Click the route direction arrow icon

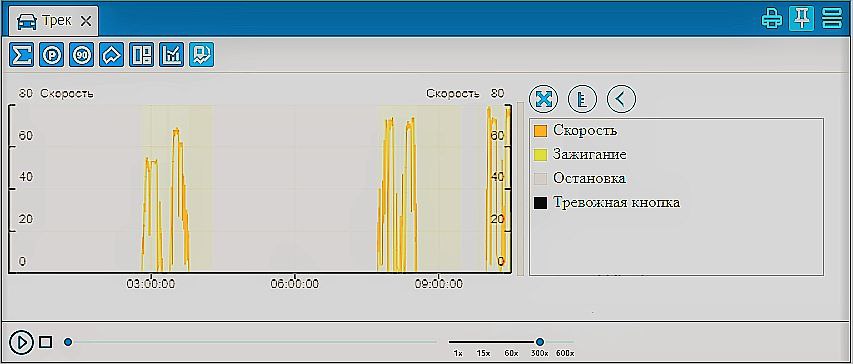[x=112, y=55]
